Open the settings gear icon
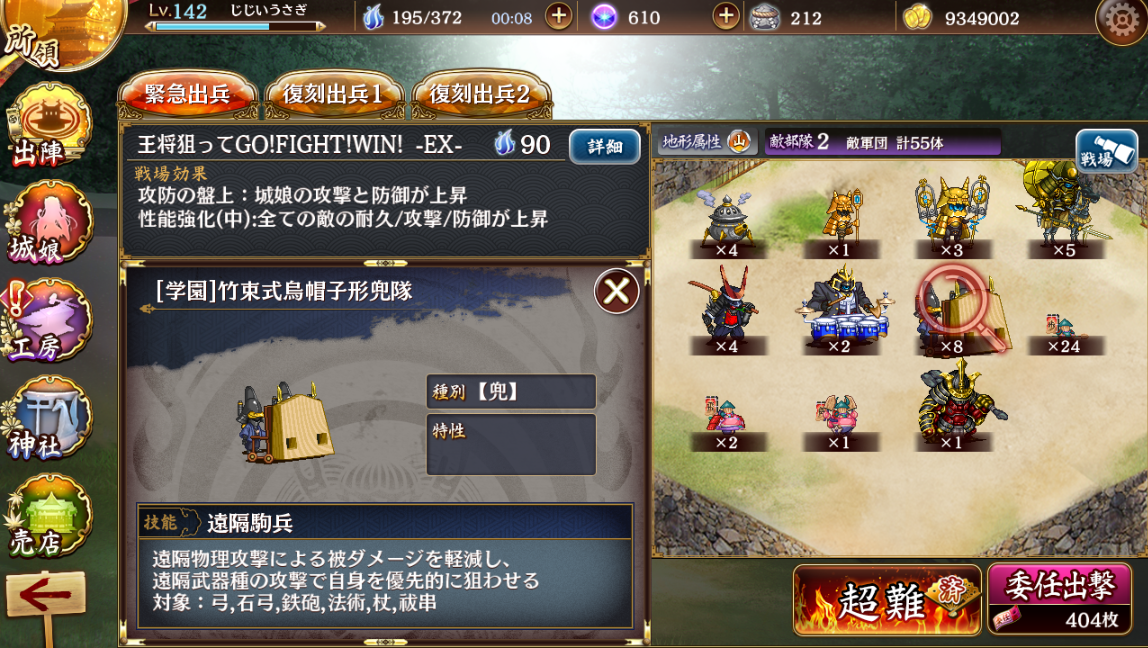The image size is (1148, 648). pos(1121,20)
